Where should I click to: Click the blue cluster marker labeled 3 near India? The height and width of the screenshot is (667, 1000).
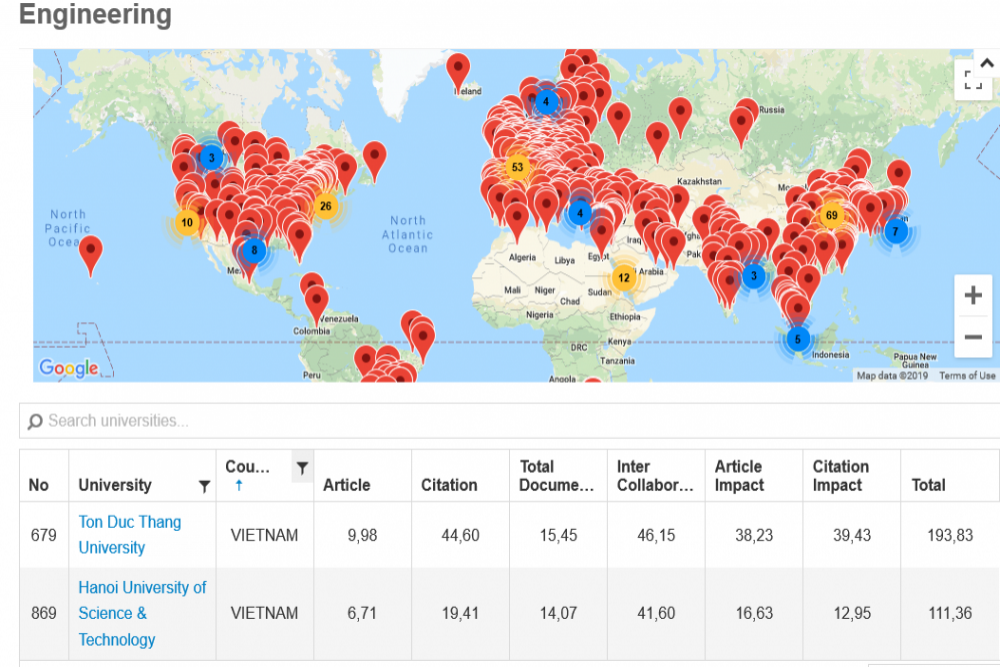(x=753, y=276)
